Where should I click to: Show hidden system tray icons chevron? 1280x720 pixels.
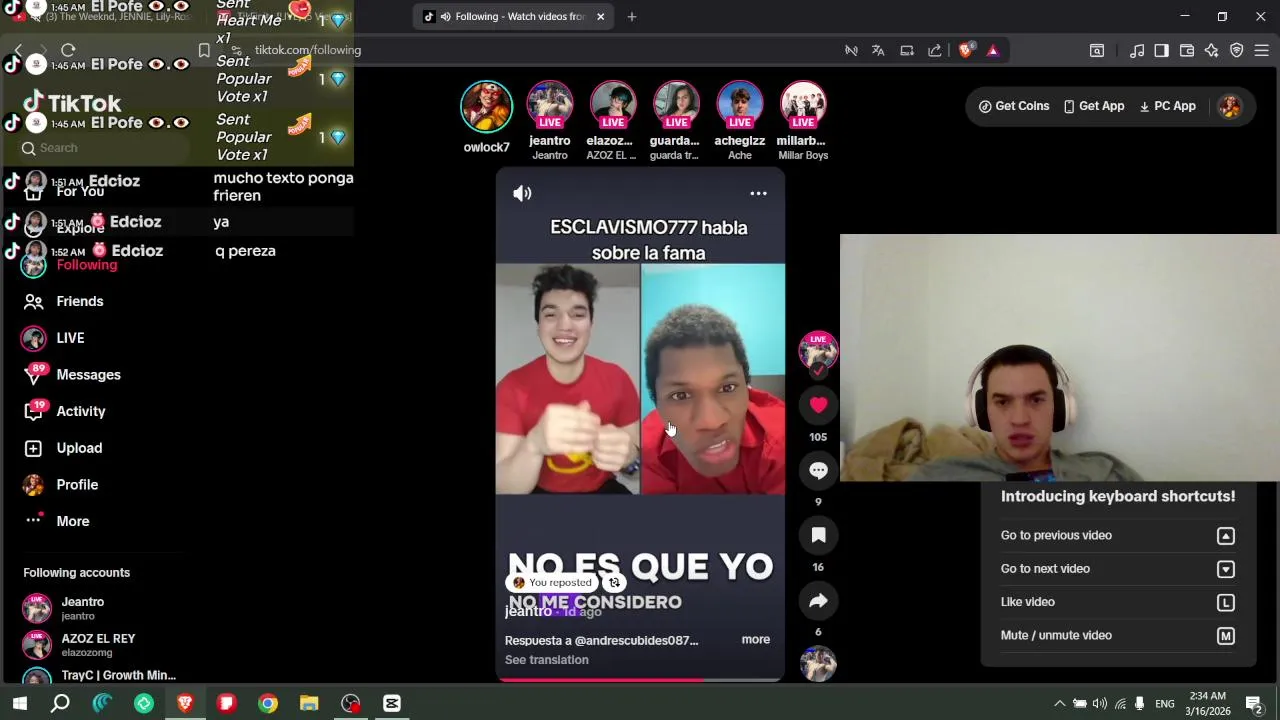pyautogui.click(x=1060, y=703)
